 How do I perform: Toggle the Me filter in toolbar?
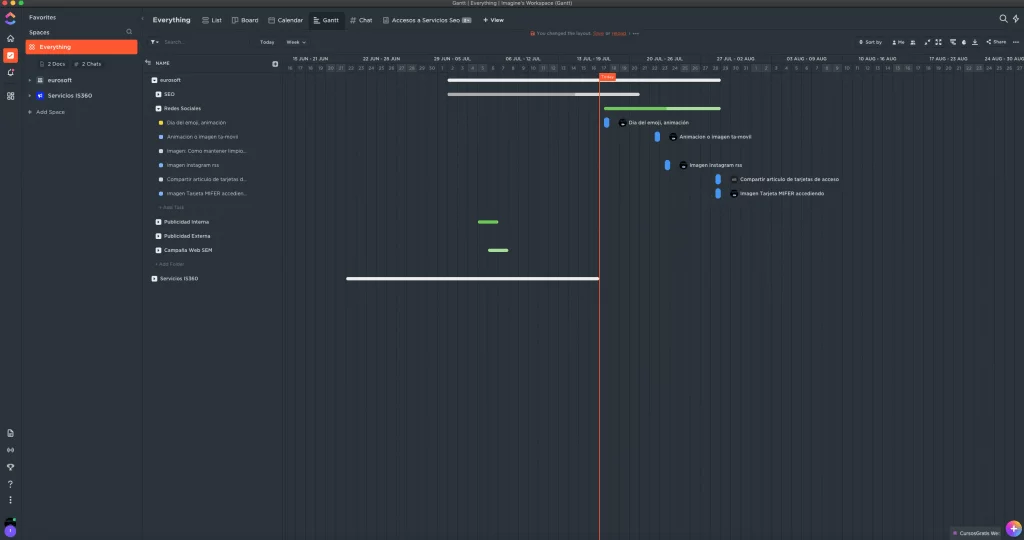tap(898, 42)
